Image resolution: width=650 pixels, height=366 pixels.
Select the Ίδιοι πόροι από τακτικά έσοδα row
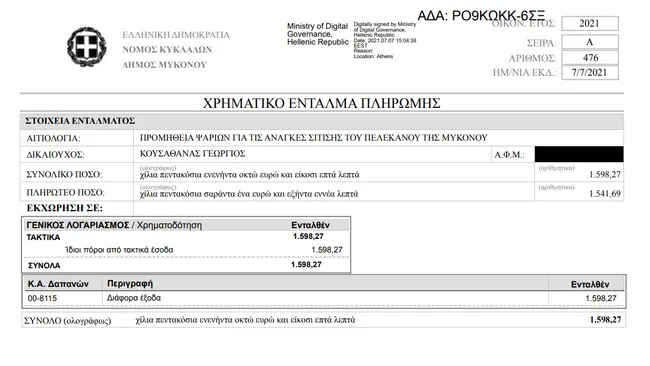click(x=186, y=250)
